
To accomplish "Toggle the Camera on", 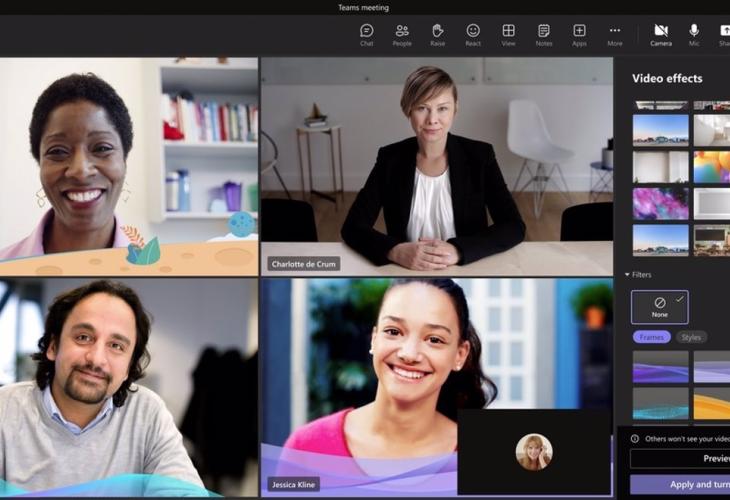I will click(x=661, y=34).
